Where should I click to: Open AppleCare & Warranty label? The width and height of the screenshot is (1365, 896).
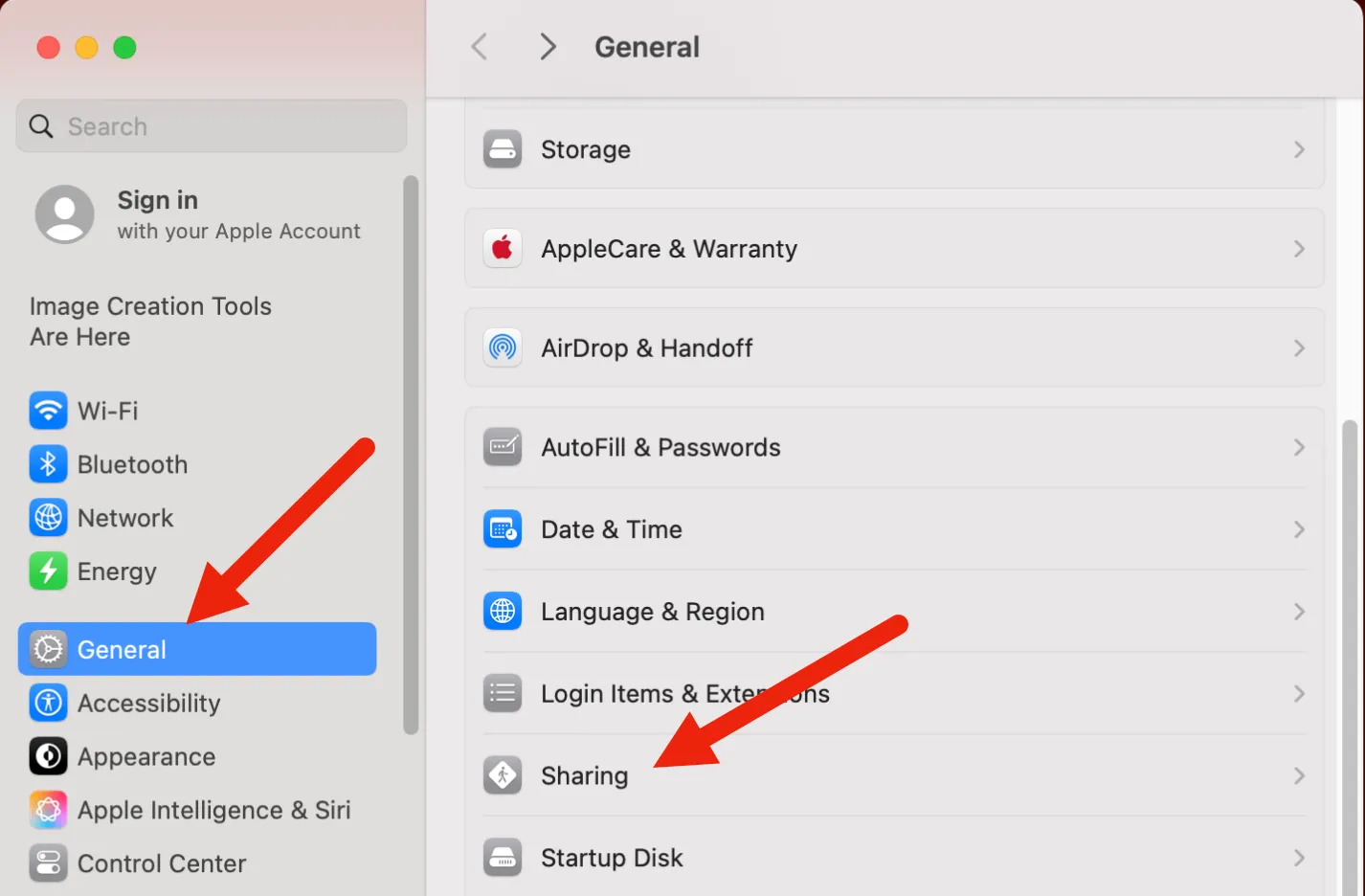669,249
